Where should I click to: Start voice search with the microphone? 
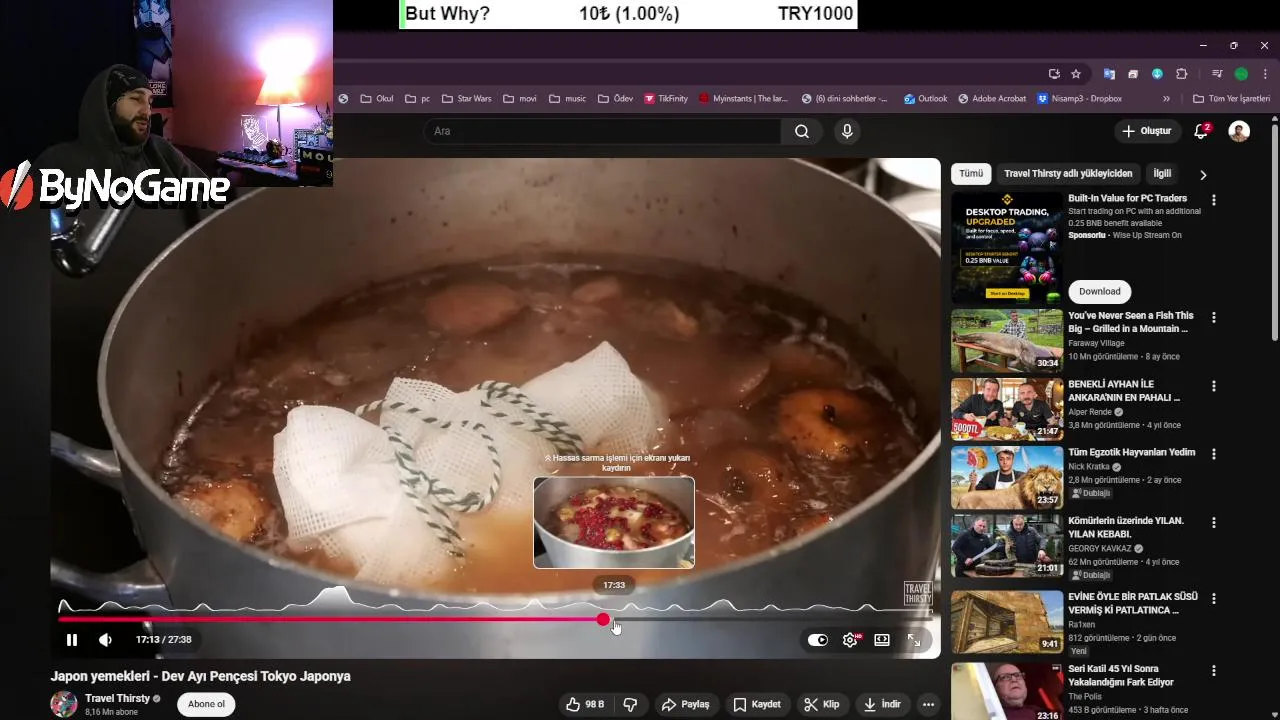pyautogui.click(x=847, y=131)
